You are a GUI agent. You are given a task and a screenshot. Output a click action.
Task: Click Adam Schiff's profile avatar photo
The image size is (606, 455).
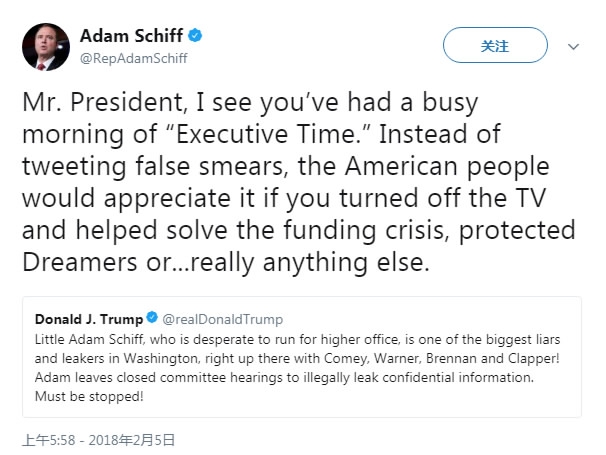point(46,46)
